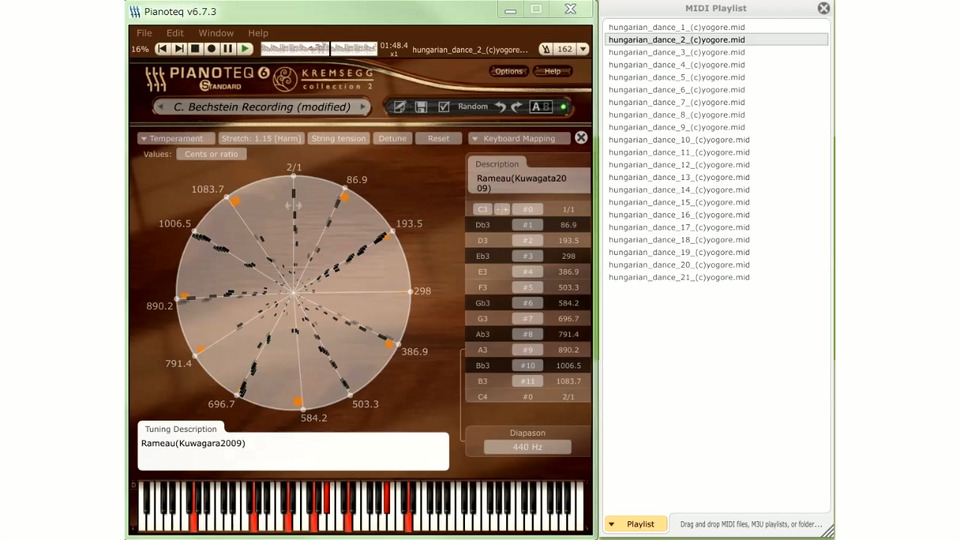The image size is (960, 540).
Task: Click the plus stepper beside C3
Action: pos(506,209)
